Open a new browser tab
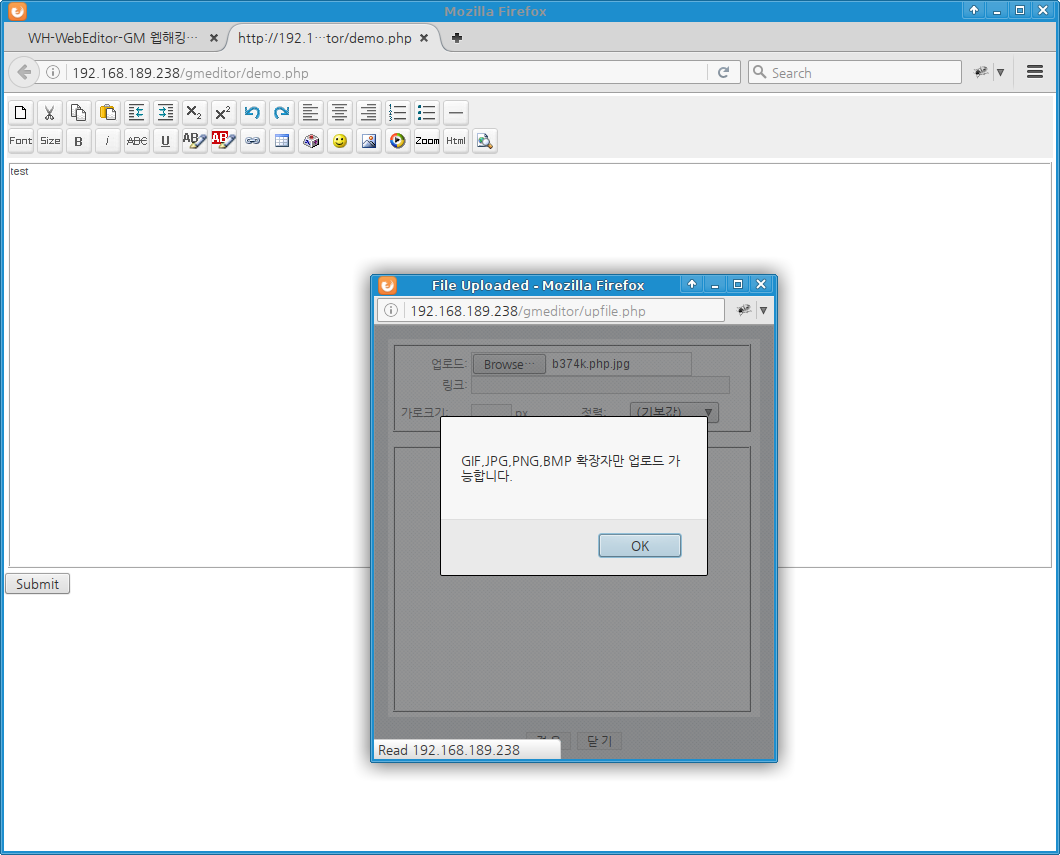 point(457,38)
